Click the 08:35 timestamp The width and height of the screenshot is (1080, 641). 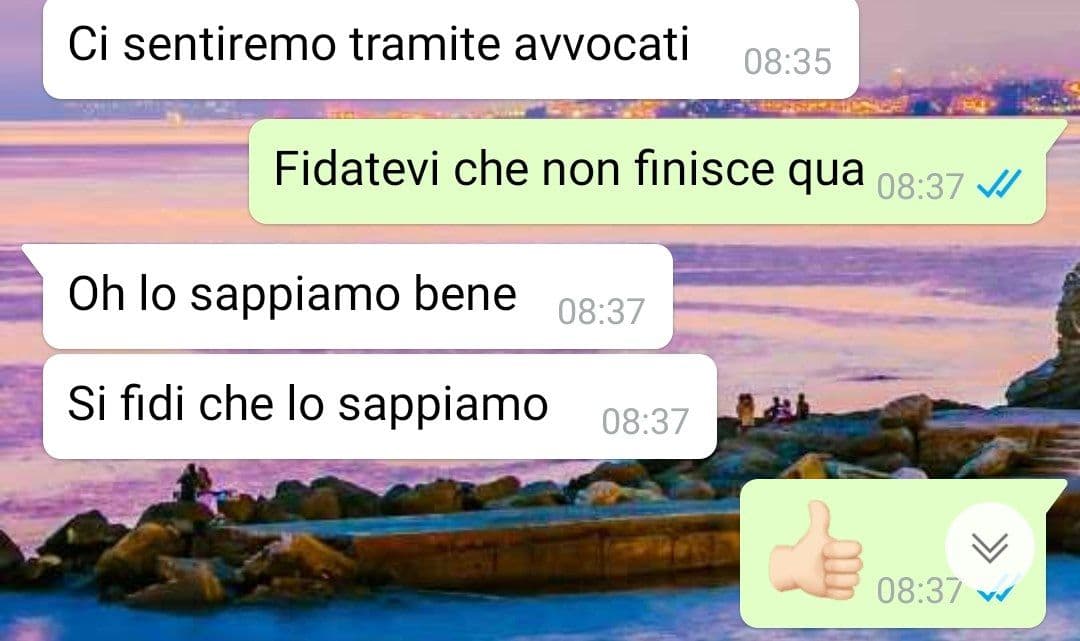pyautogui.click(x=787, y=62)
